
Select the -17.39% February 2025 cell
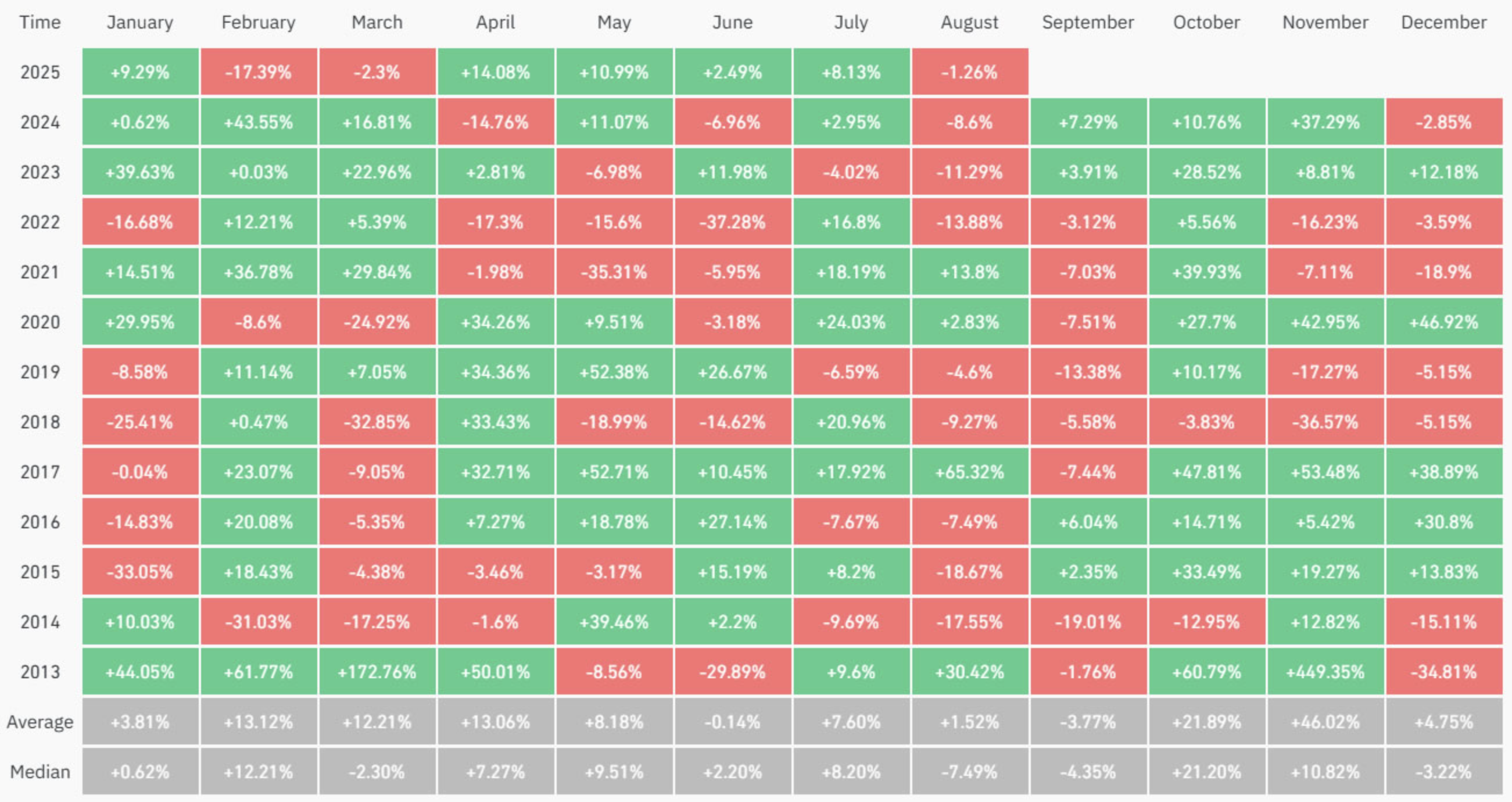258,72
